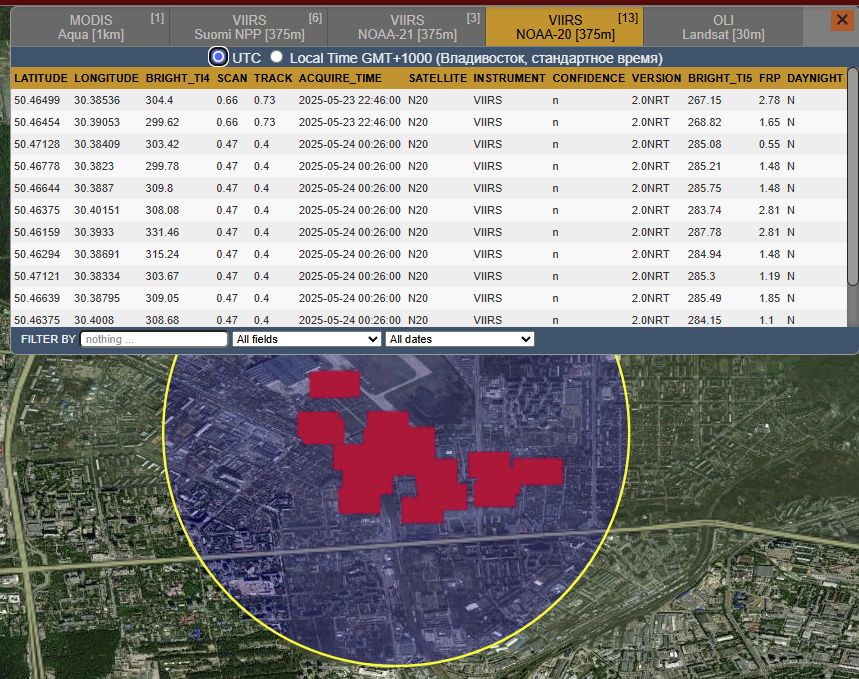
Task: Sort by DAYNIGHT column header
Action: click(x=815, y=78)
